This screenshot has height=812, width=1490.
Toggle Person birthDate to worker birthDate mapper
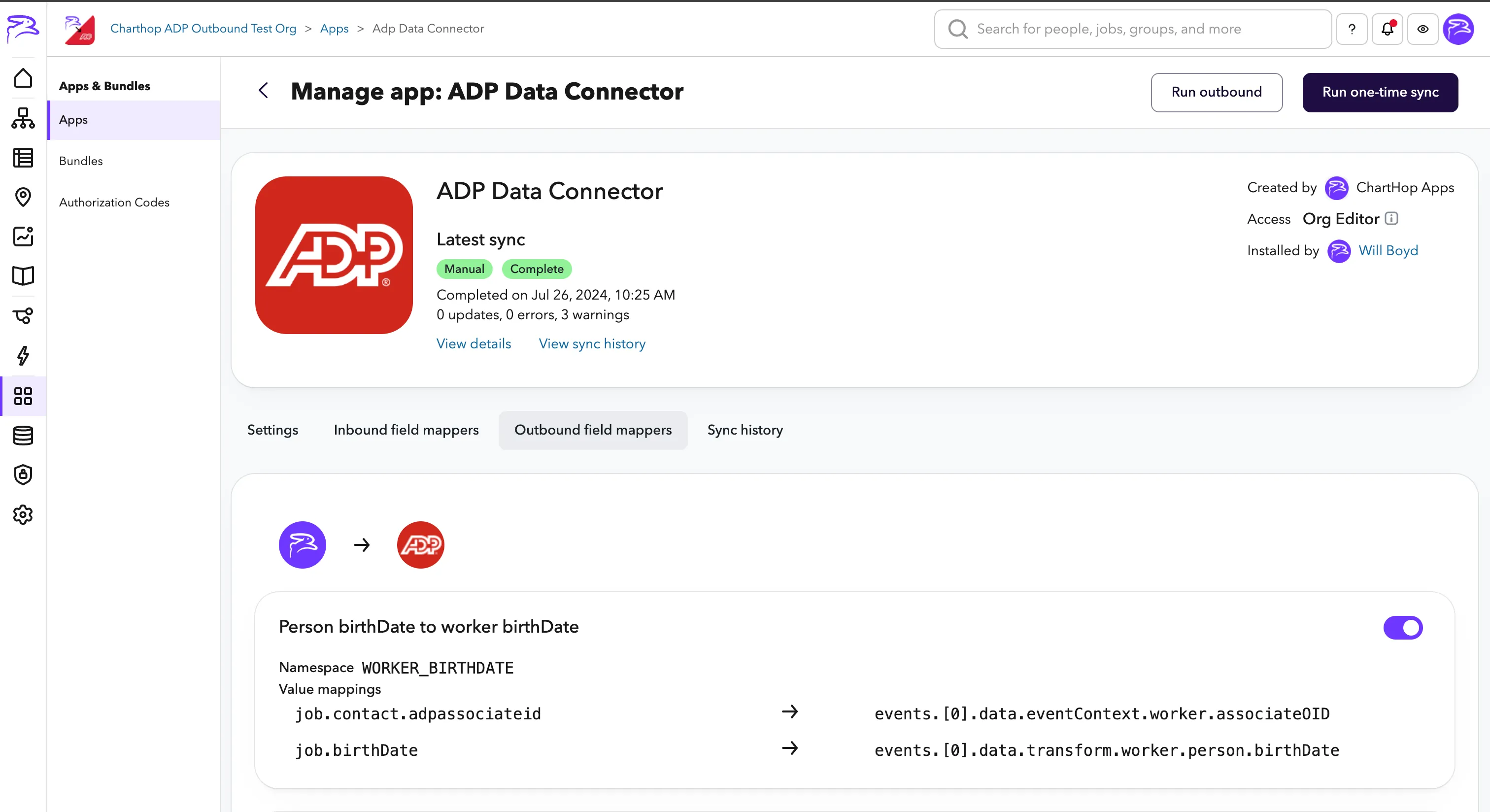[1403, 628]
